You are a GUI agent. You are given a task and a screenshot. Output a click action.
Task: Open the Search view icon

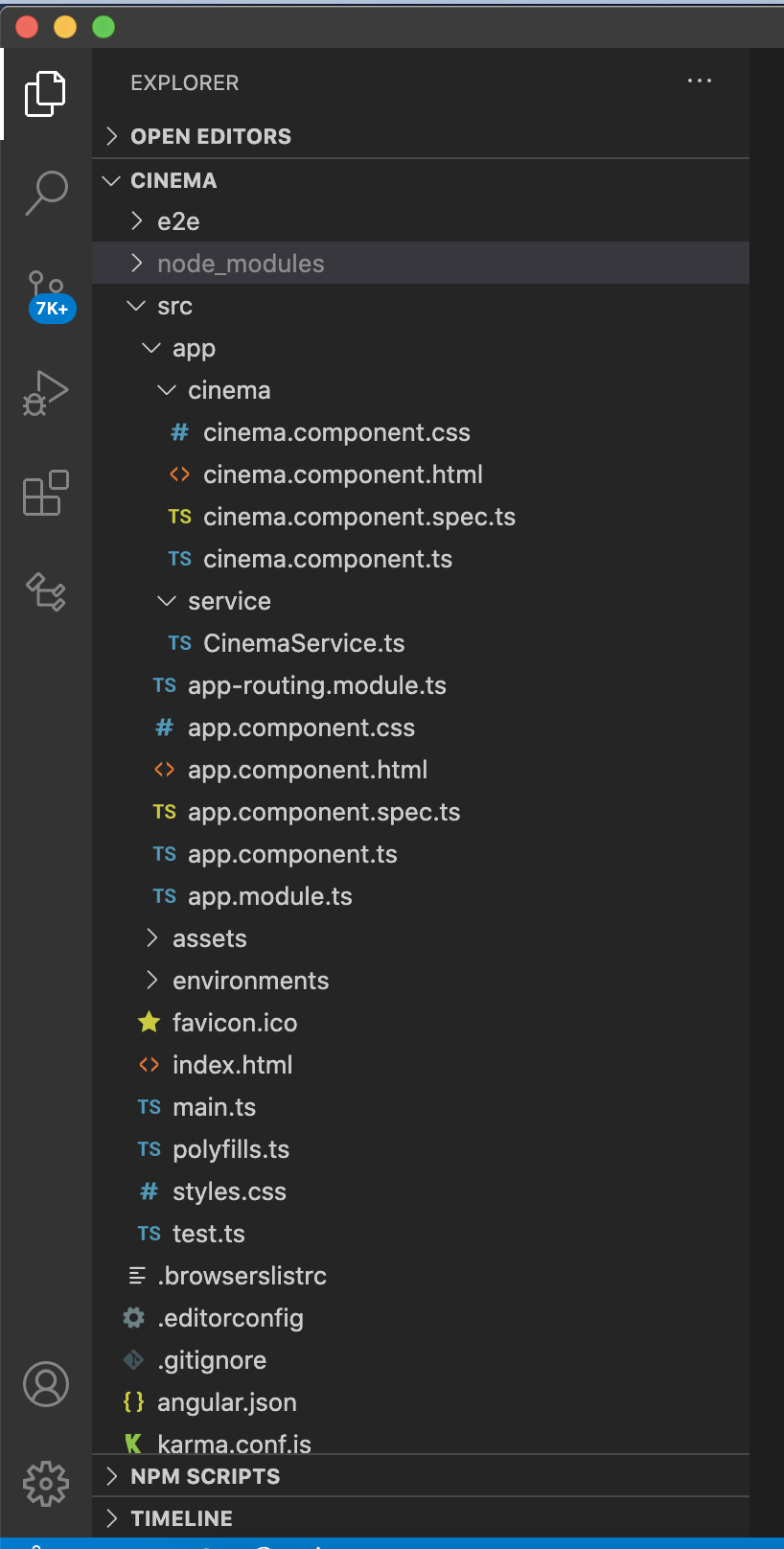click(x=45, y=193)
